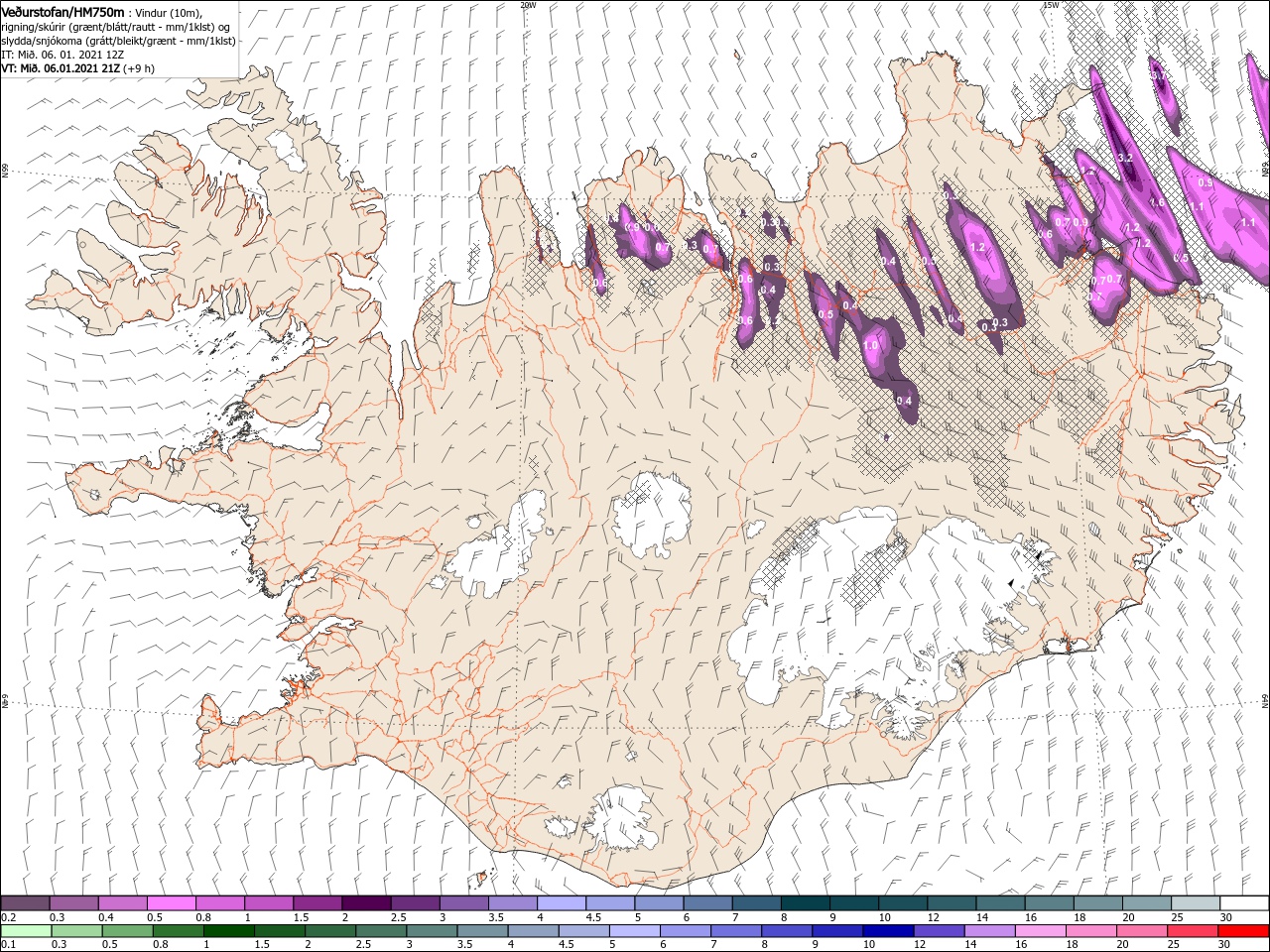
Task: Click the 4.5 label under the snow scale
Action: [x=592, y=917]
